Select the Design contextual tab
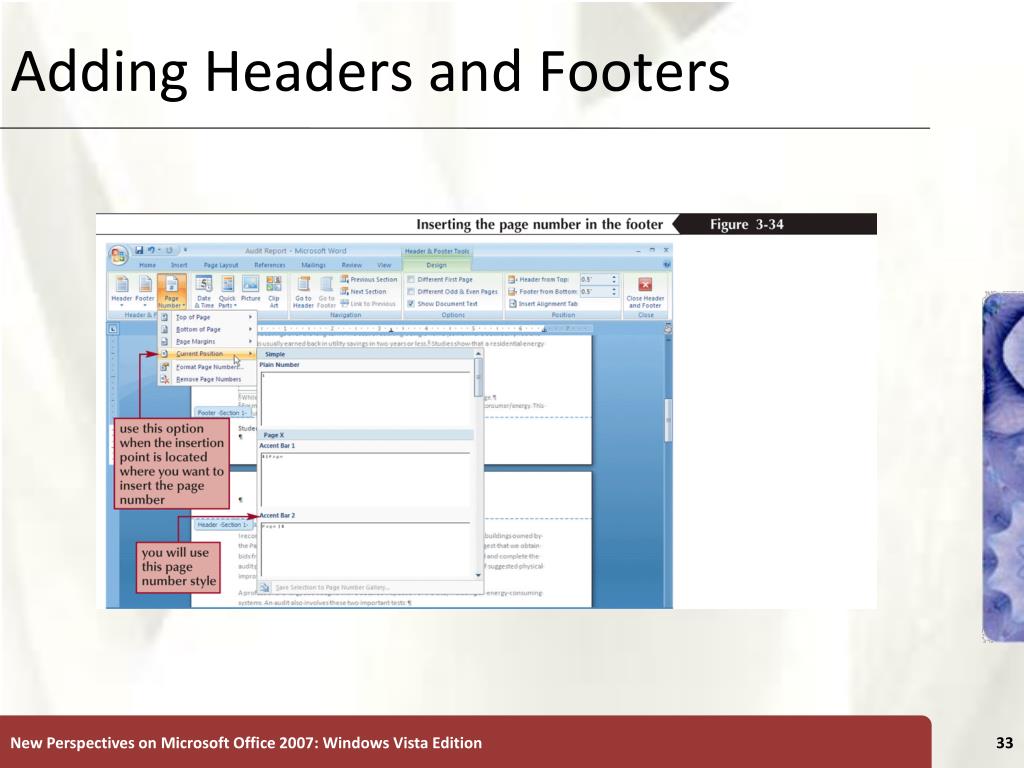Image resolution: width=1024 pixels, height=768 pixels. point(436,265)
